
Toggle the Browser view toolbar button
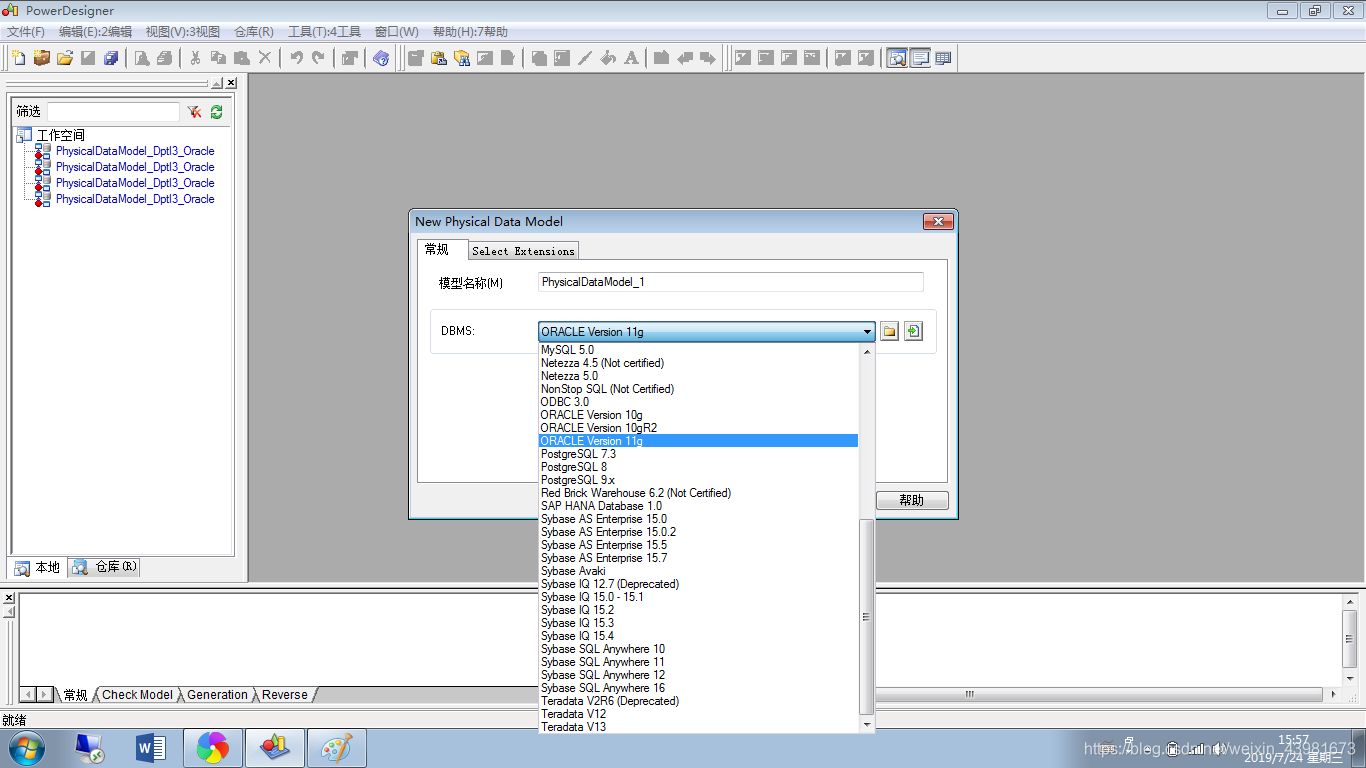(897, 58)
